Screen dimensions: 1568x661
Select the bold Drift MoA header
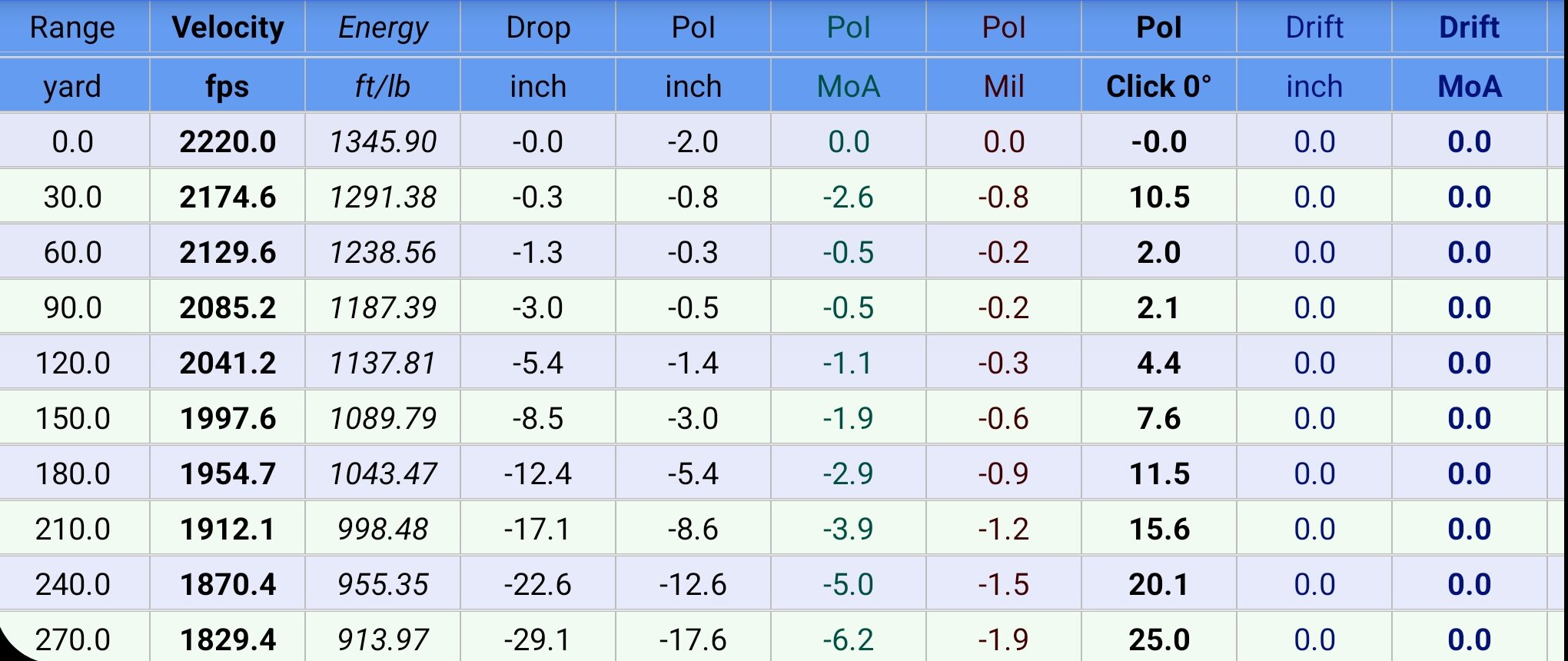coord(1470,28)
